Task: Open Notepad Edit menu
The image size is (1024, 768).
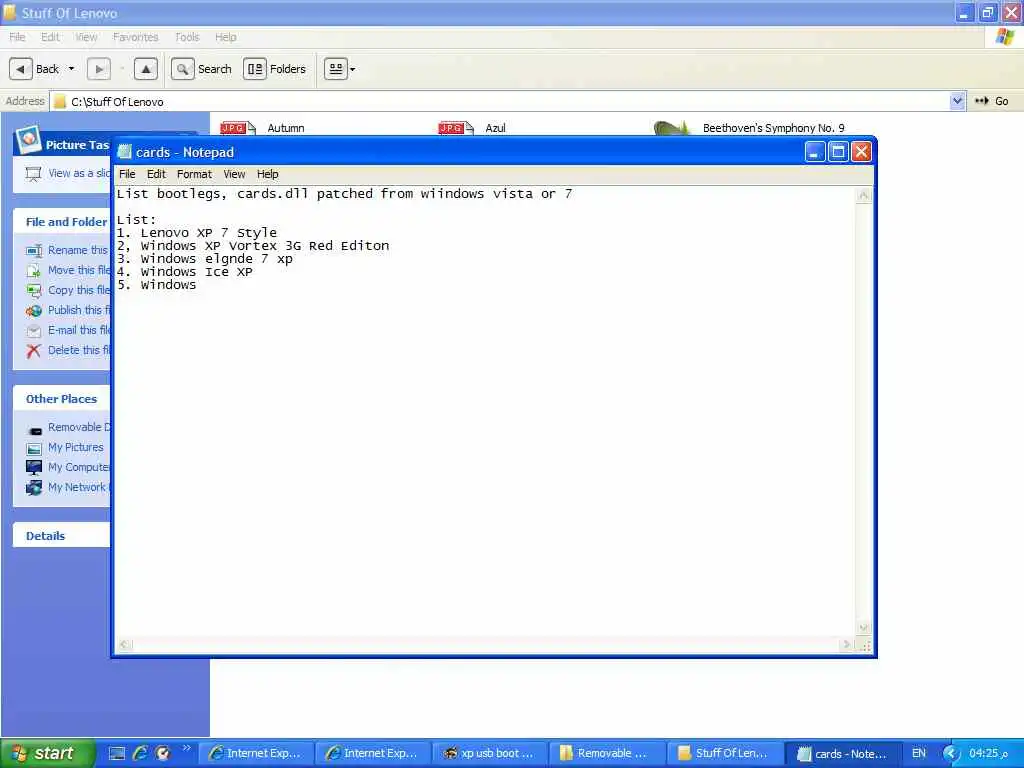Action: (156, 174)
